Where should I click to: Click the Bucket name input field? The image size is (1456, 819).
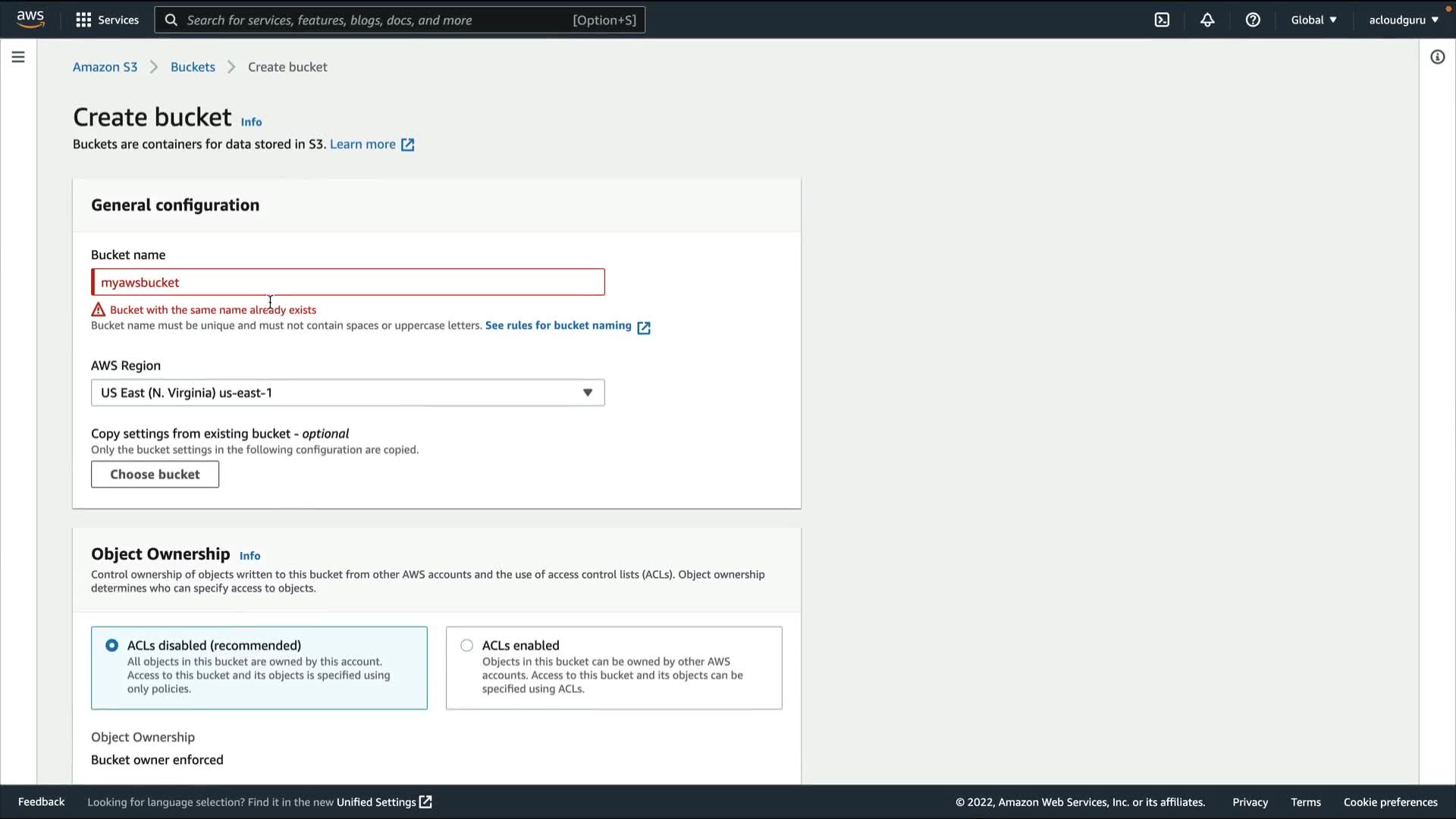click(347, 282)
